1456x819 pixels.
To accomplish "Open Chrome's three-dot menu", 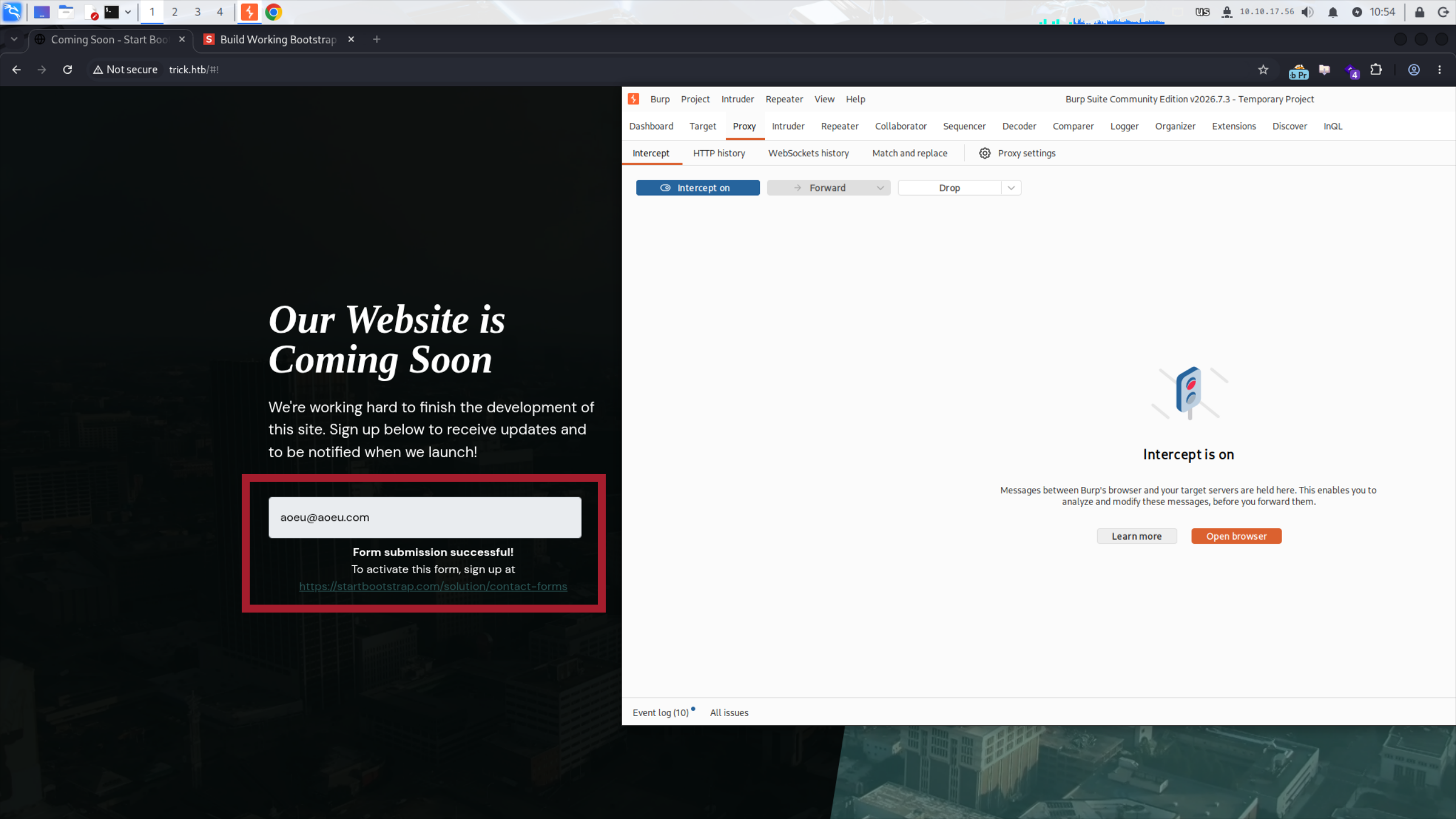I will [1440, 69].
